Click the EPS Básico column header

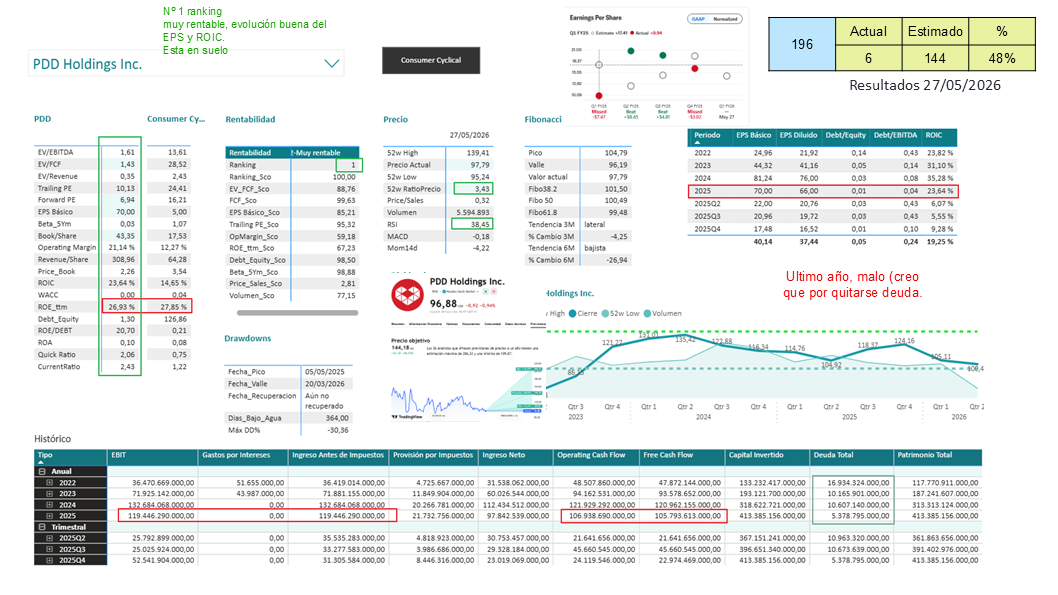coord(753,135)
